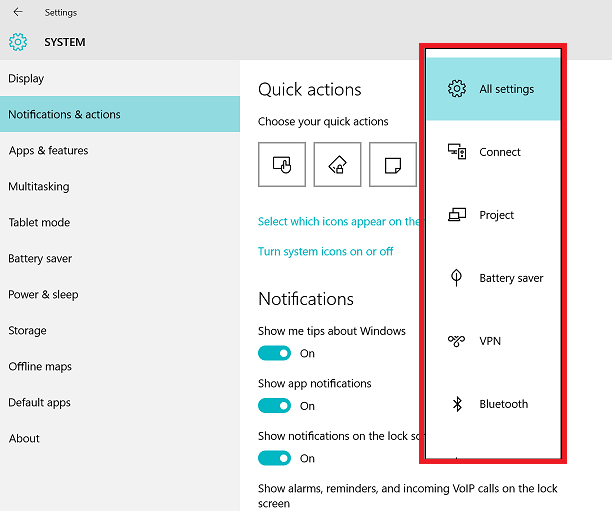Select the rotation lock quick action tile

337,164
